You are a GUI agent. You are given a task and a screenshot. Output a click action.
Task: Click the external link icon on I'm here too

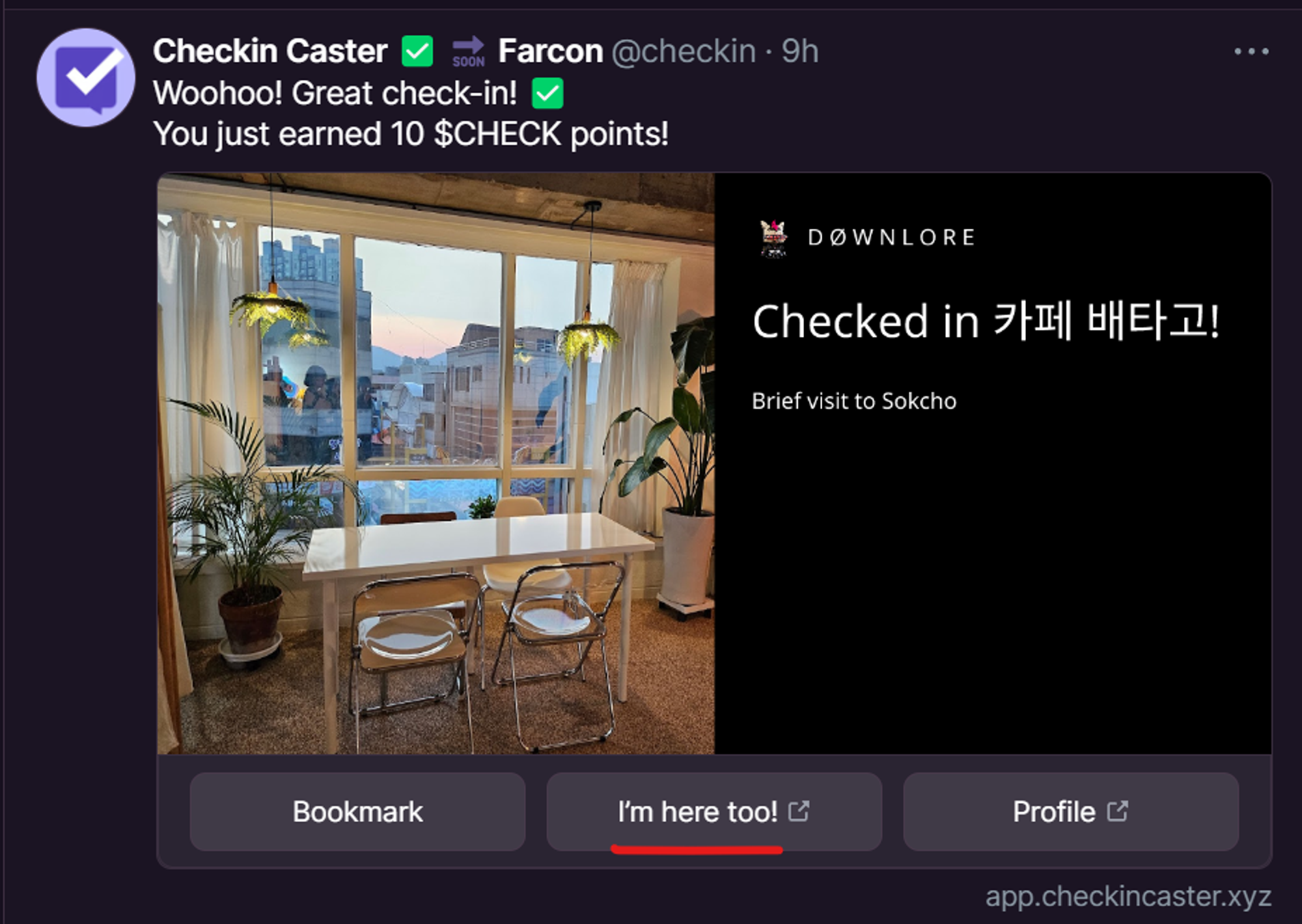(799, 811)
